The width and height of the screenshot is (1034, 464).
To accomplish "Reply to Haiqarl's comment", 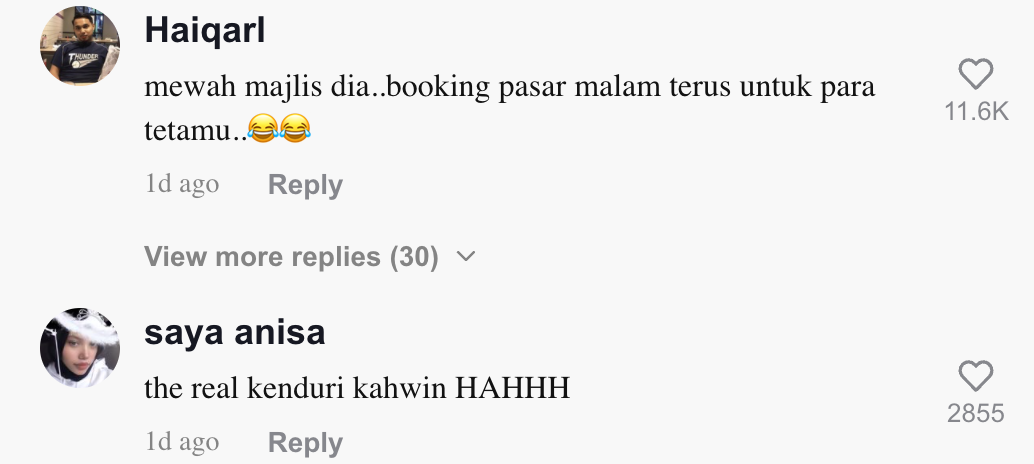I will click(x=305, y=185).
